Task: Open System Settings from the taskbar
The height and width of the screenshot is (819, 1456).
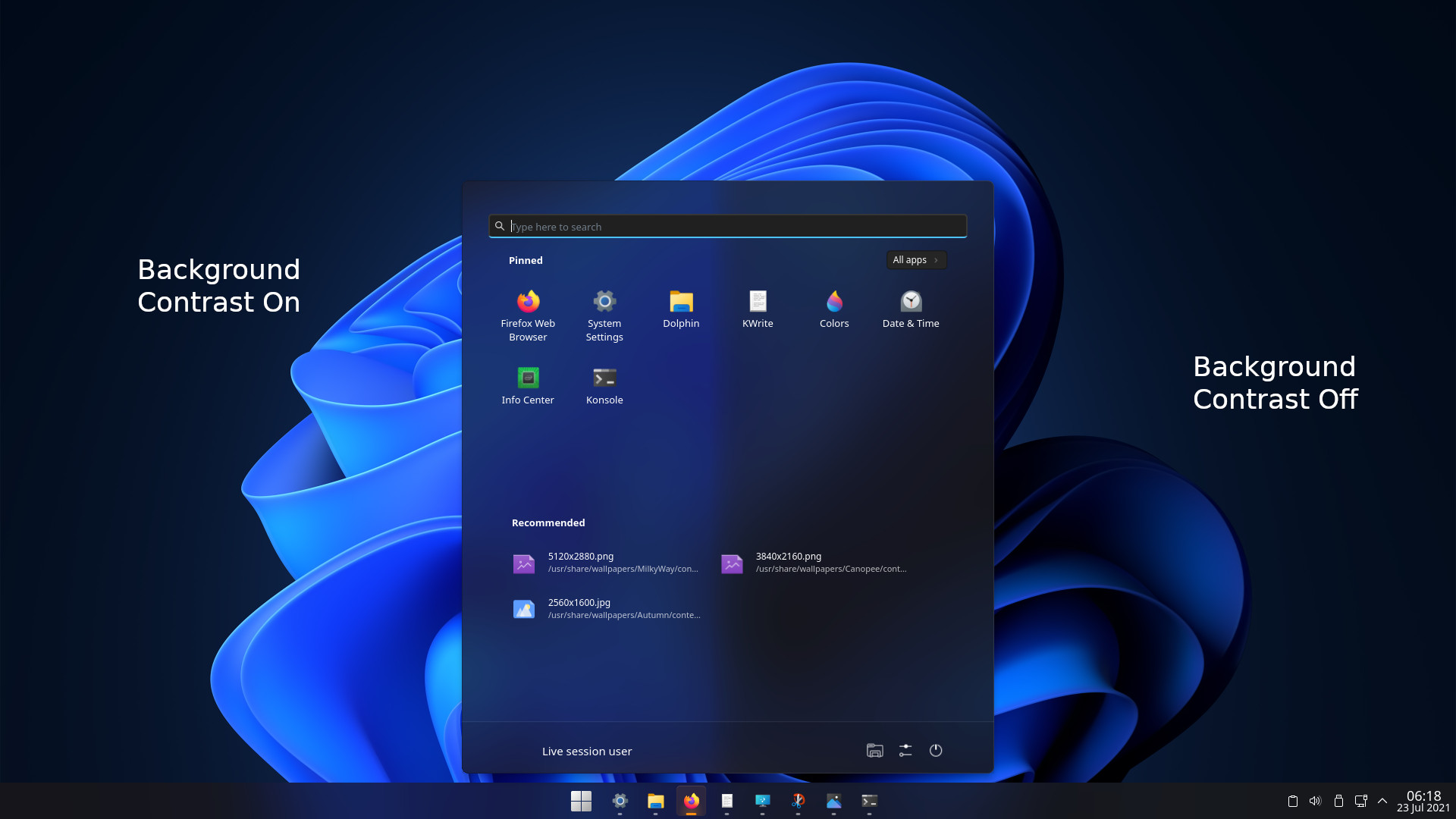Action: coord(620,801)
